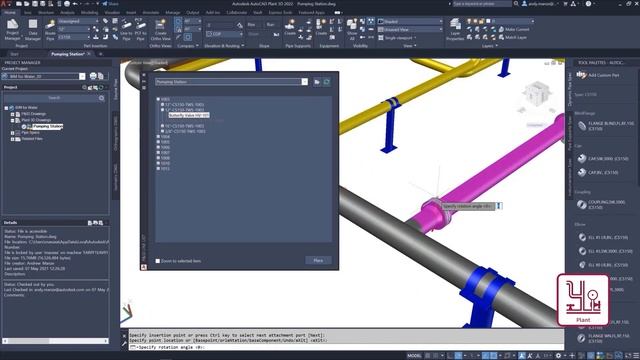640x360 pixels.
Task: Click the folder icon next to dialog dropdown
Action: [317, 82]
